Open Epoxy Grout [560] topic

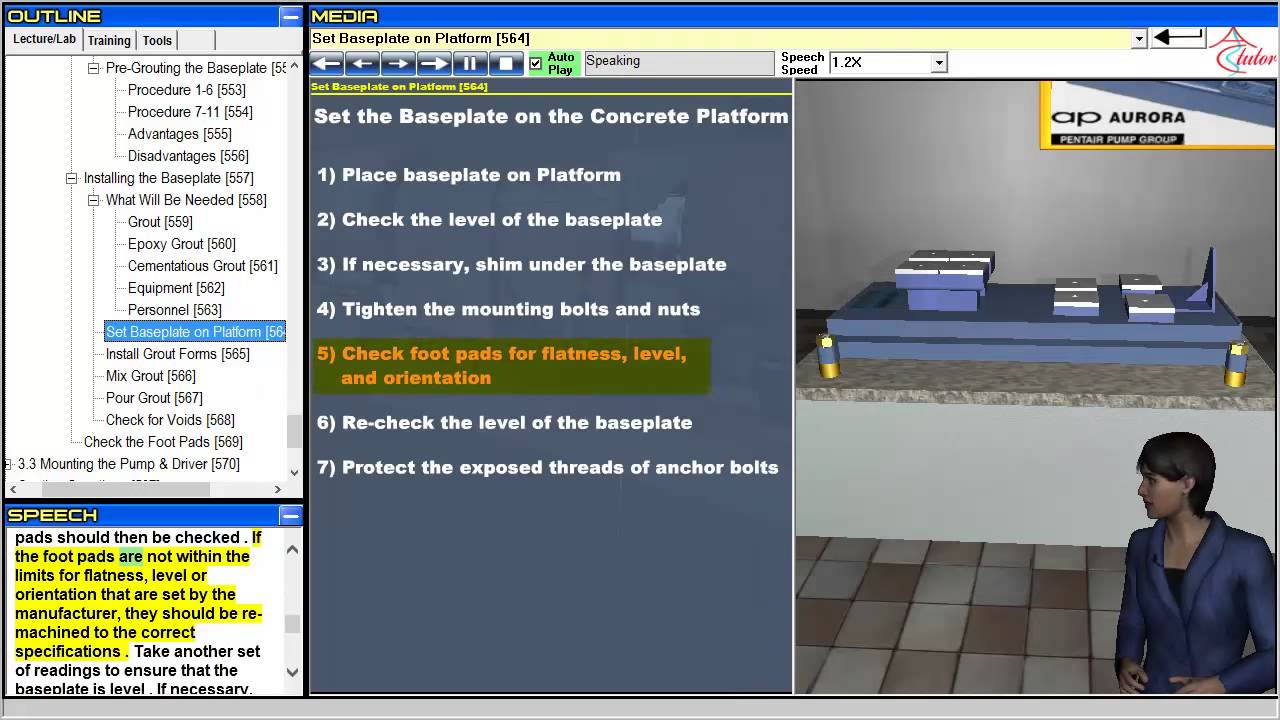click(181, 244)
